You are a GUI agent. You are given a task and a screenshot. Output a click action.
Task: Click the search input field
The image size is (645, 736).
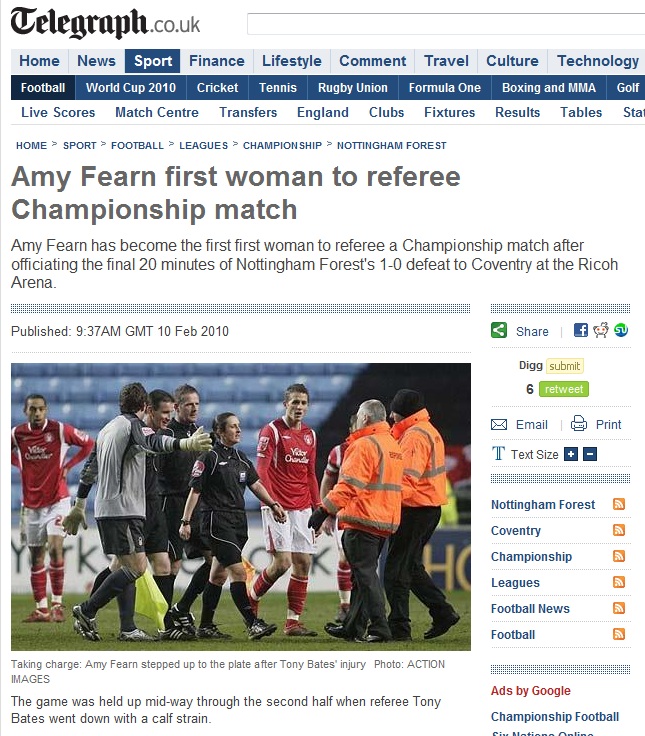click(446, 24)
